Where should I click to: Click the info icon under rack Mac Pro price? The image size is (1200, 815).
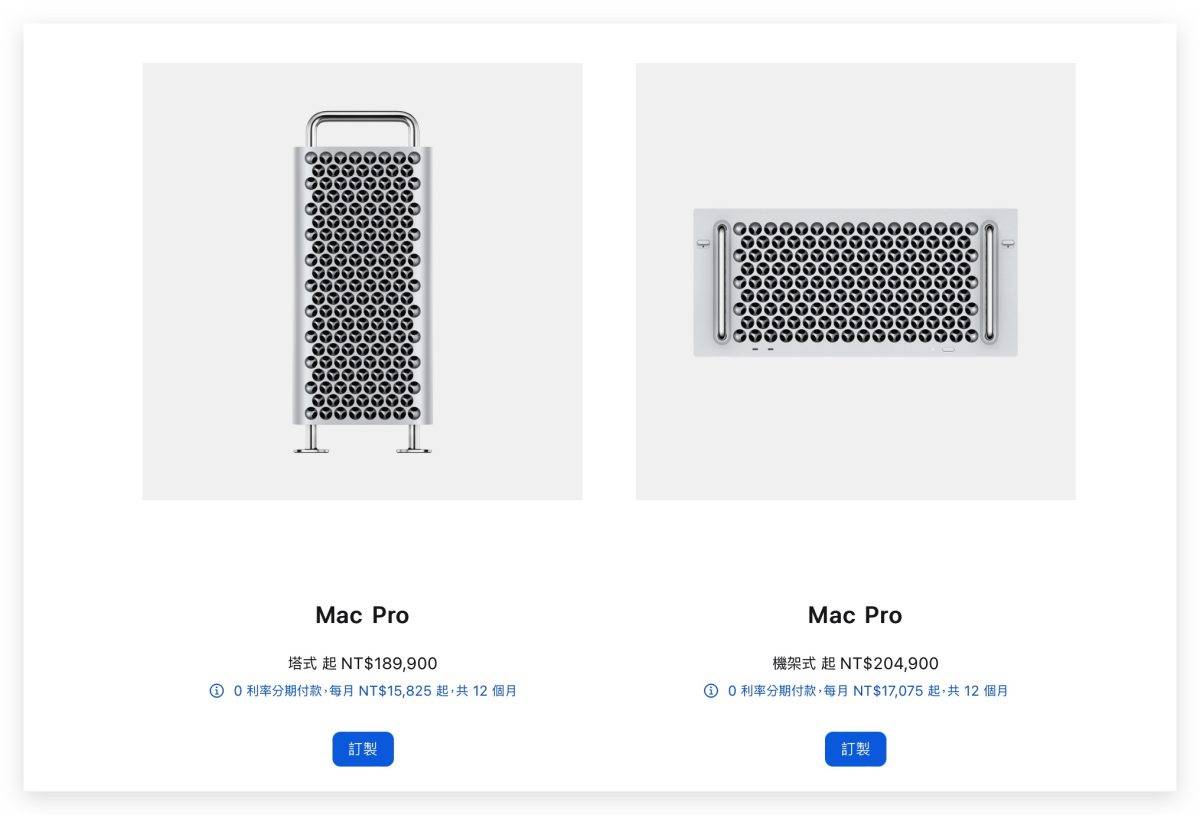pos(711,691)
